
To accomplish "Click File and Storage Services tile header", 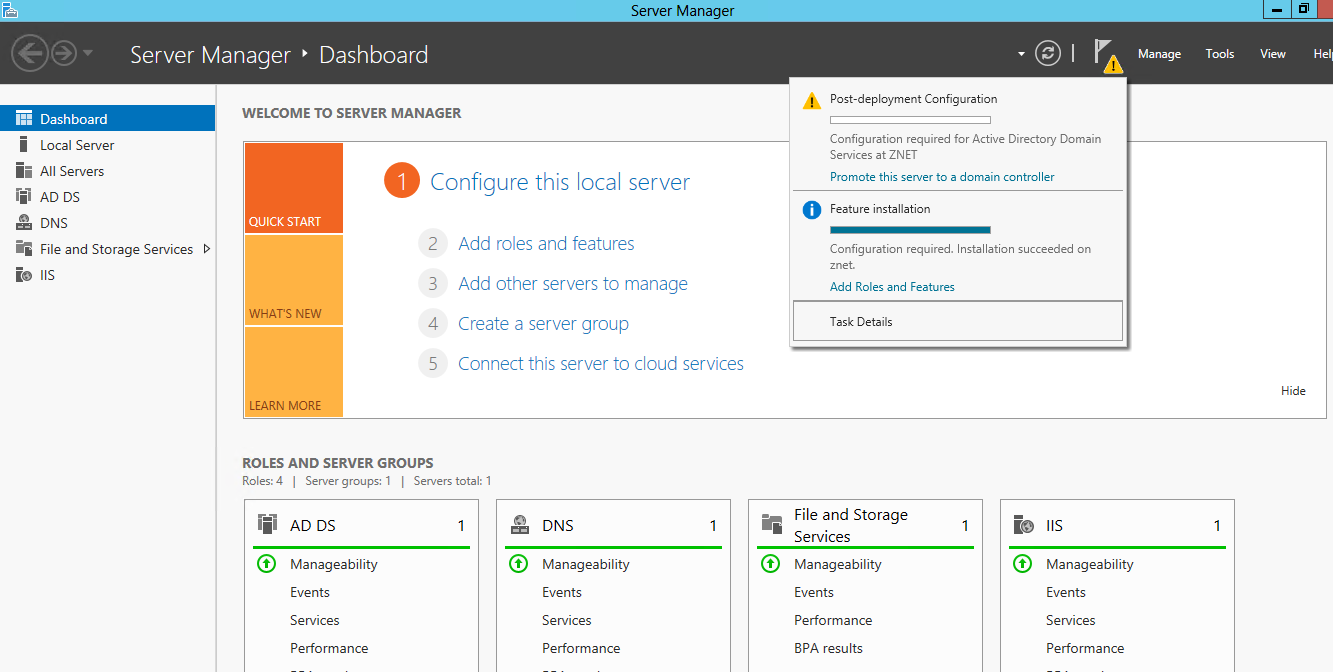I will click(865, 525).
